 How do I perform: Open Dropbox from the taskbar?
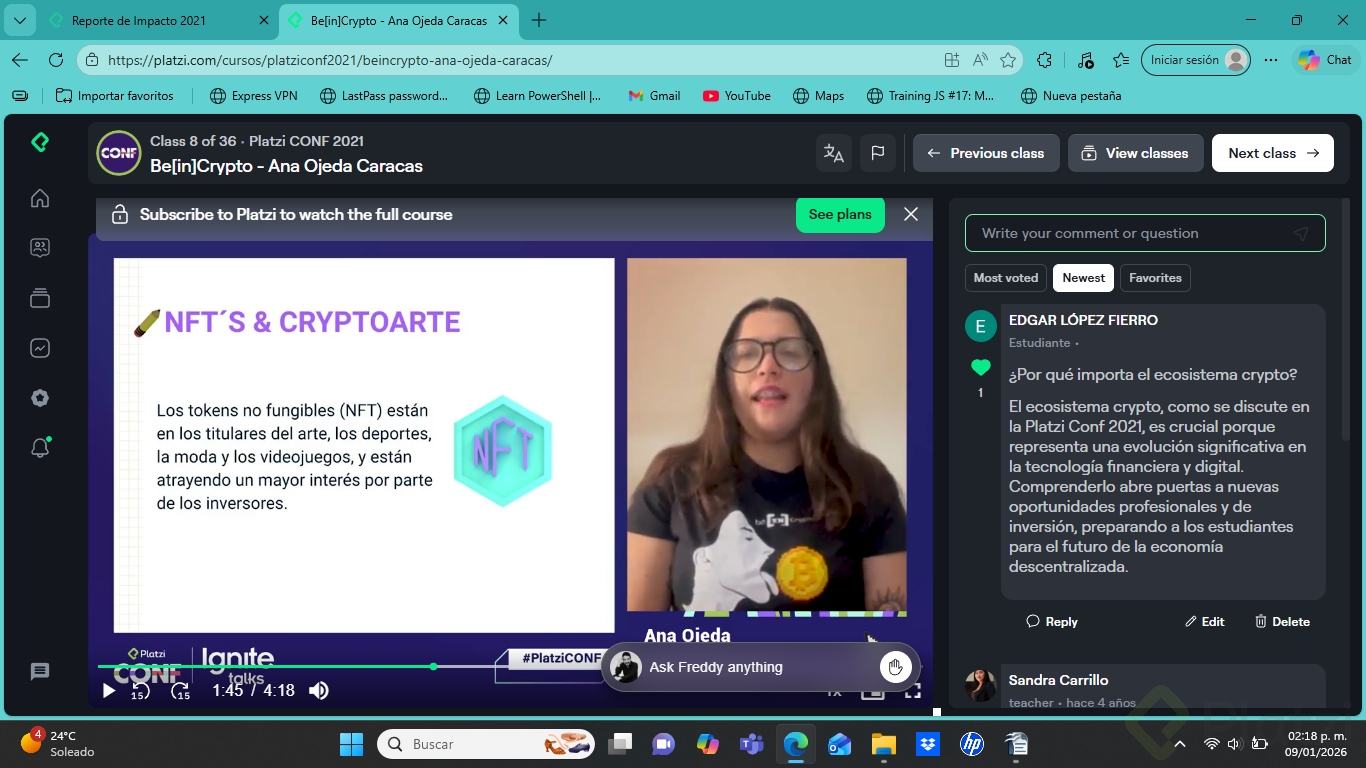(x=928, y=744)
